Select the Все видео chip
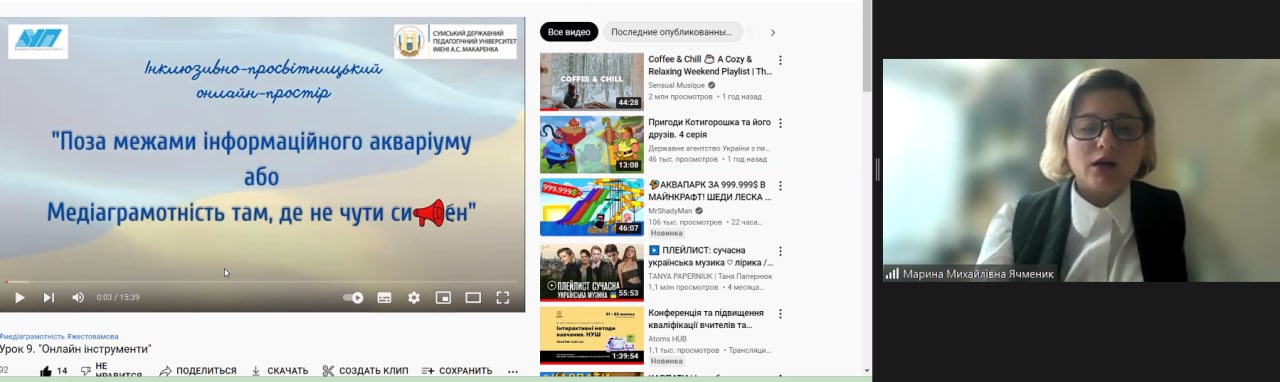Image resolution: width=1280 pixels, height=382 pixels. click(569, 32)
